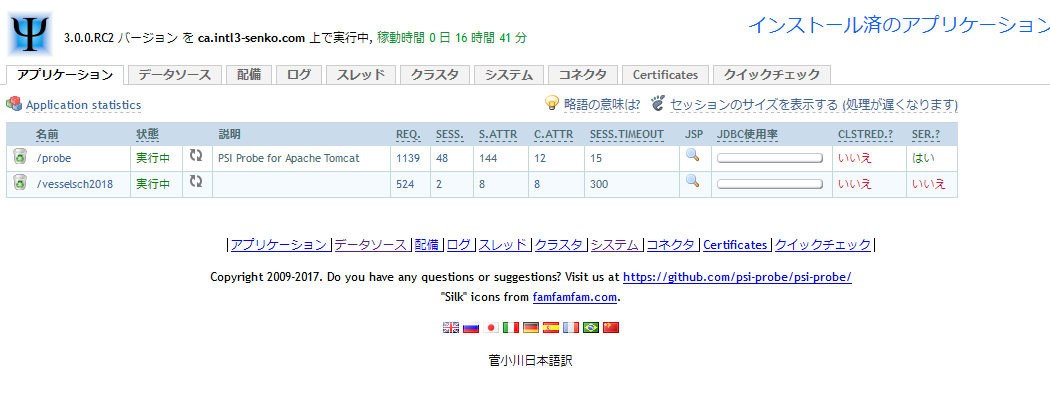Open the データソース tab
1050x405 pixels.
pos(174,74)
